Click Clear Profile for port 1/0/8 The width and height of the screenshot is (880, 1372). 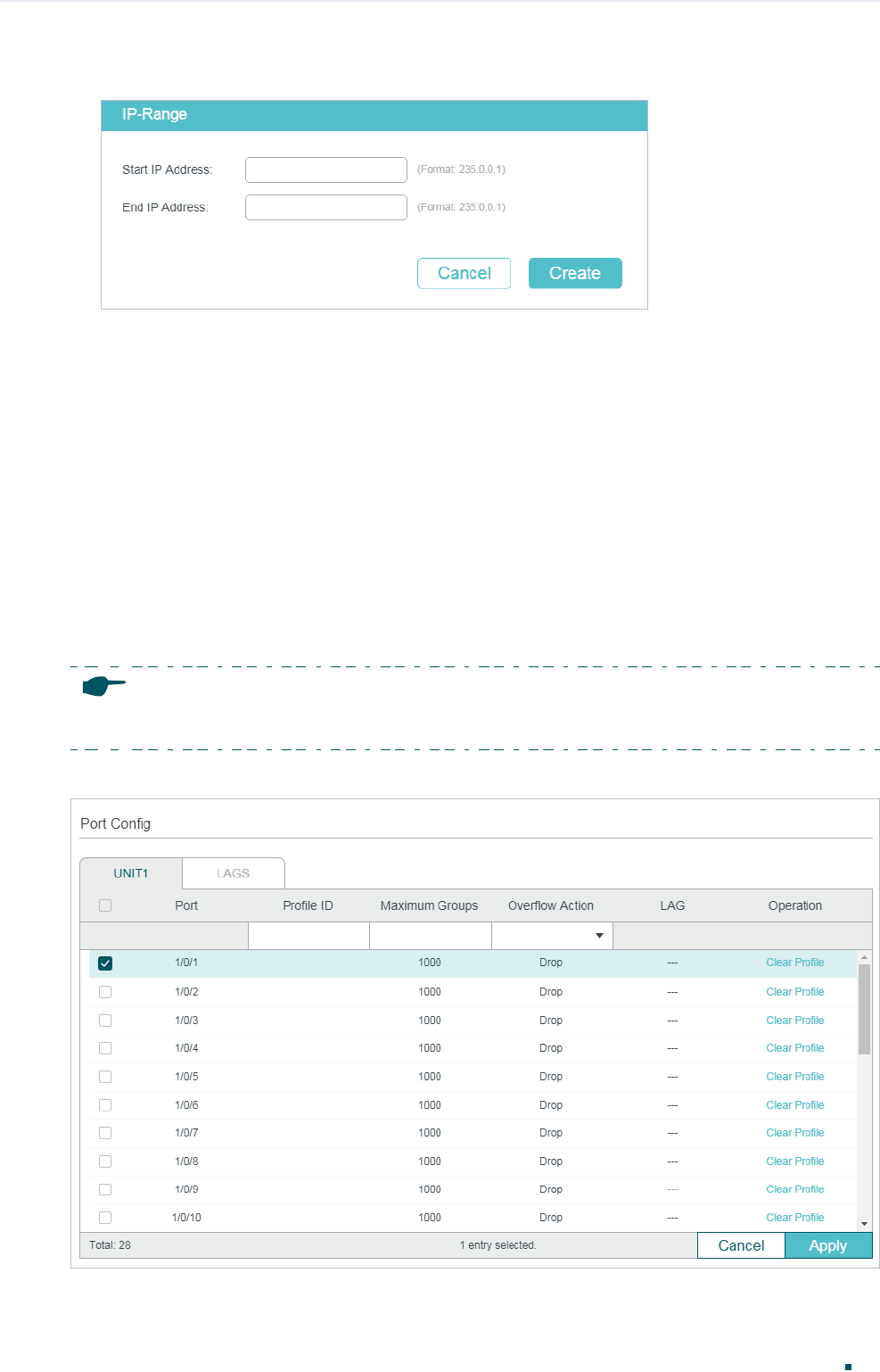coord(795,1161)
